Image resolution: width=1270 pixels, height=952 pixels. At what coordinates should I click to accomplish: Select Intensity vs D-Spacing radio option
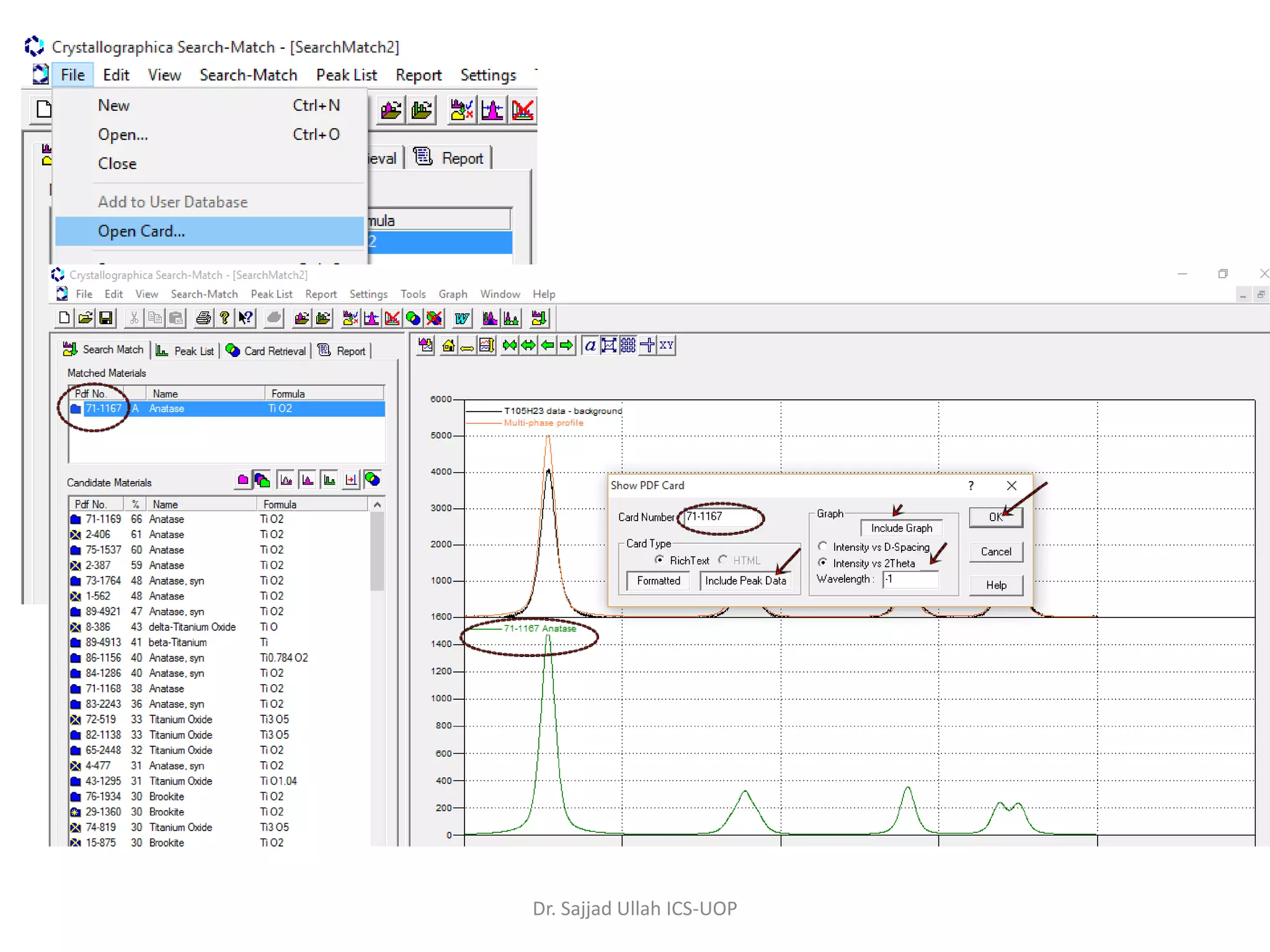pyautogui.click(x=823, y=547)
